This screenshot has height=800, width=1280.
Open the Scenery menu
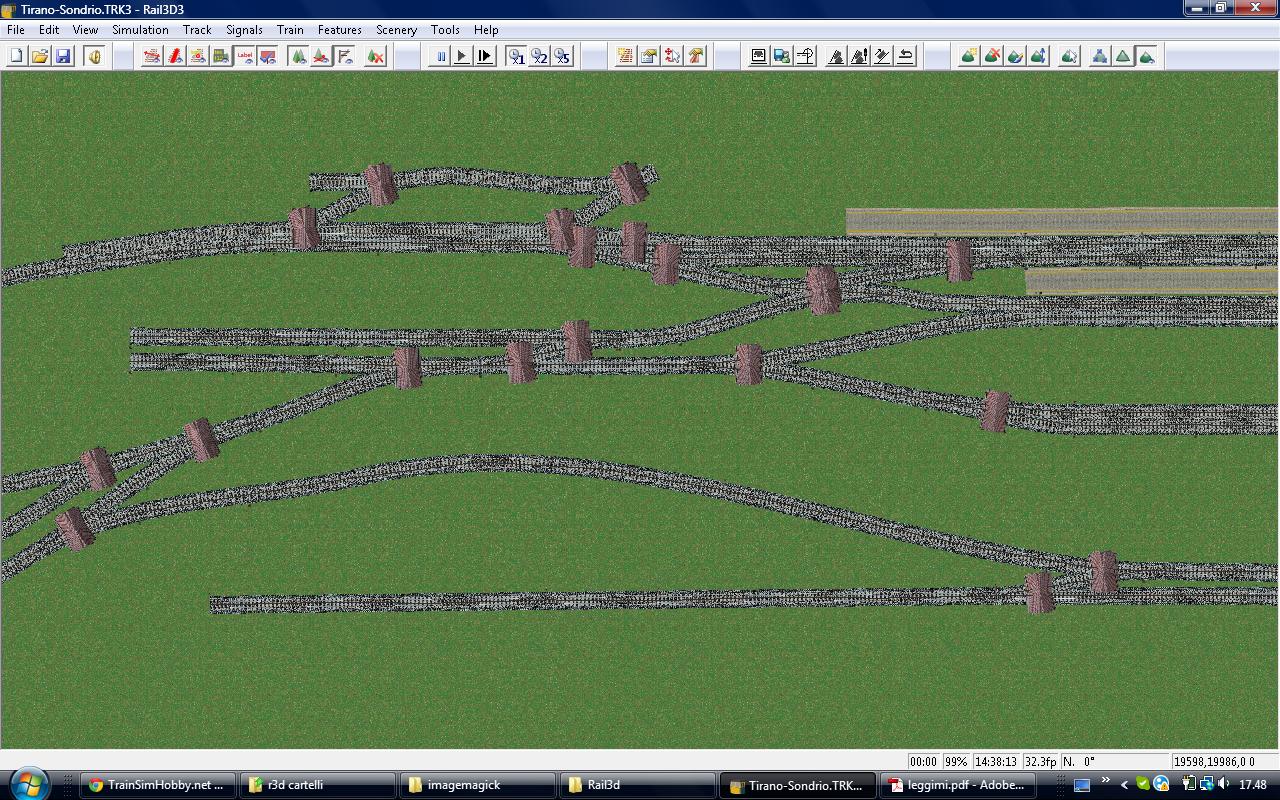click(397, 30)
